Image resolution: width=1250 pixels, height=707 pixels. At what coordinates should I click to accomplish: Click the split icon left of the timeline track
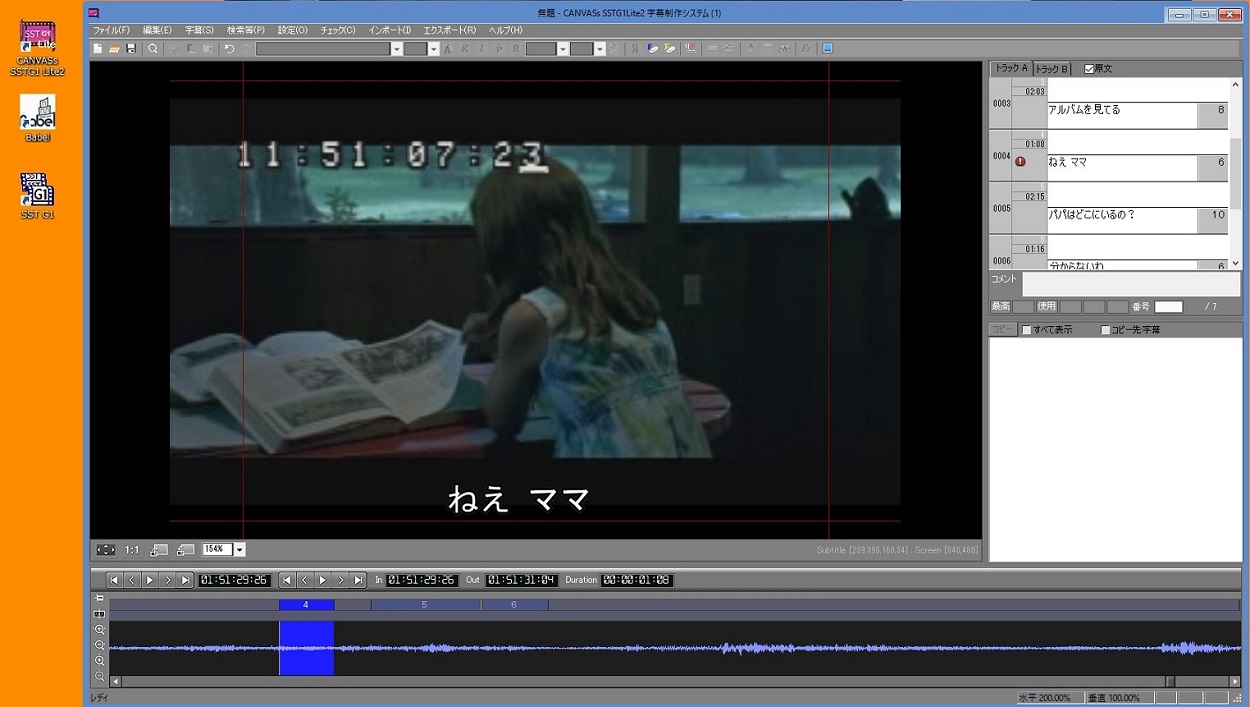pos(99,614)
